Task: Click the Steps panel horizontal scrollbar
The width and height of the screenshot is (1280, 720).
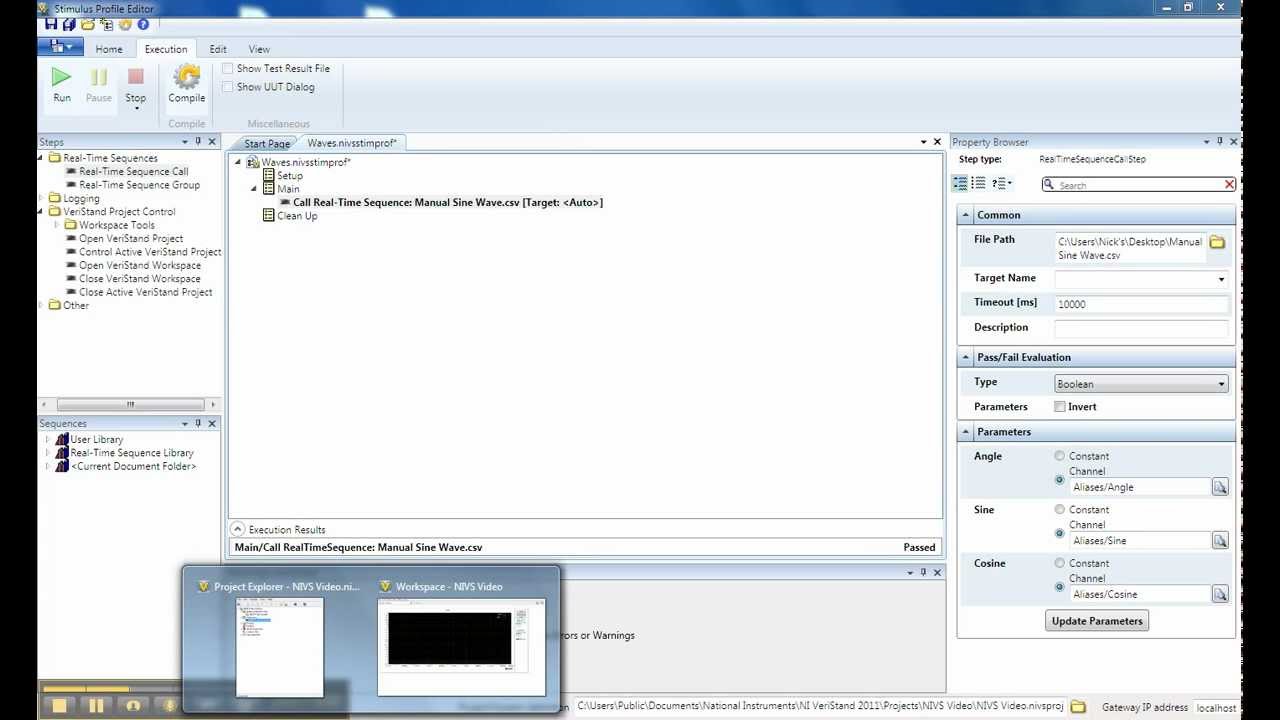Action: click(130, 405)
